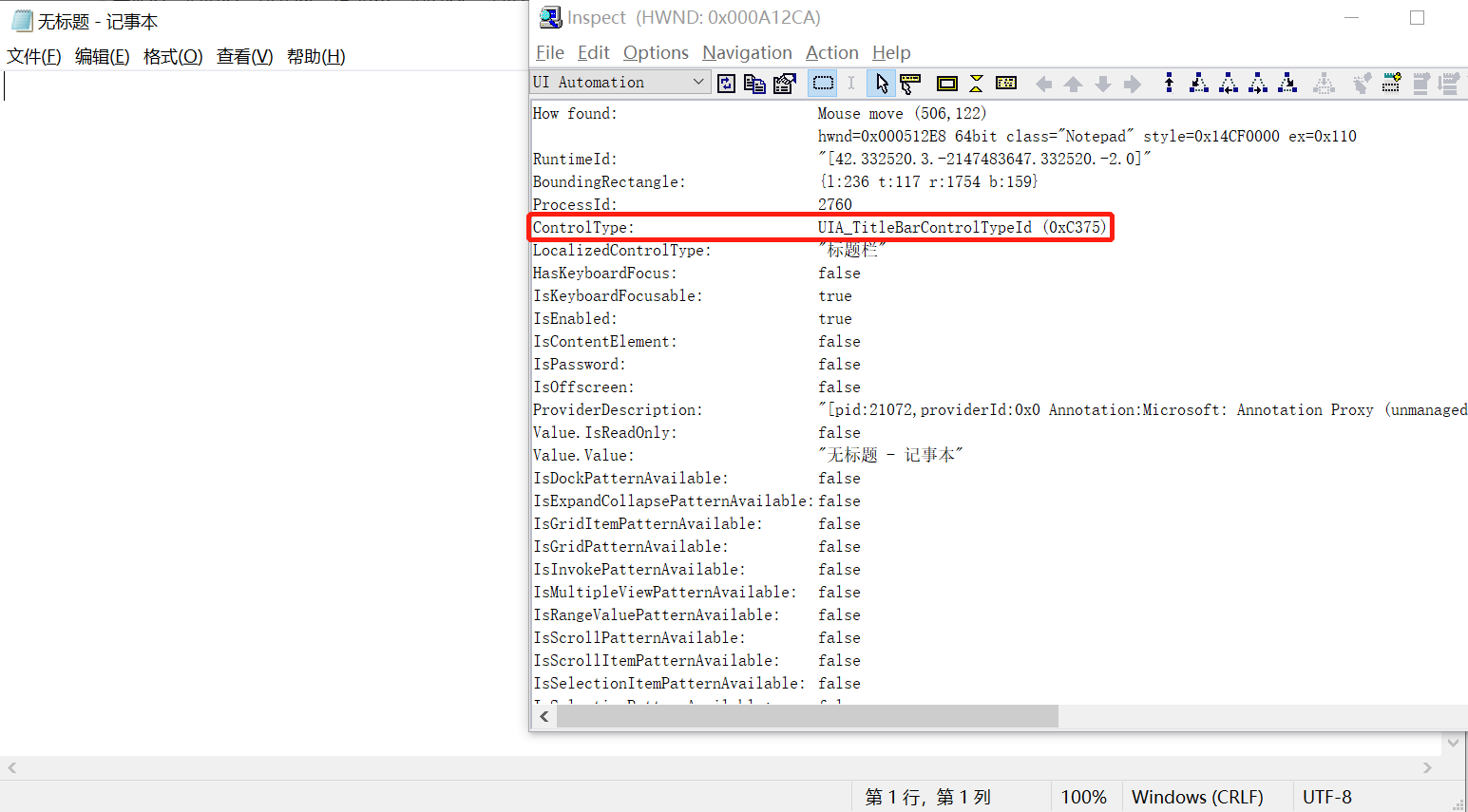Open Notepad's 查看(V) menu
1468x812 pixels.
245,57
